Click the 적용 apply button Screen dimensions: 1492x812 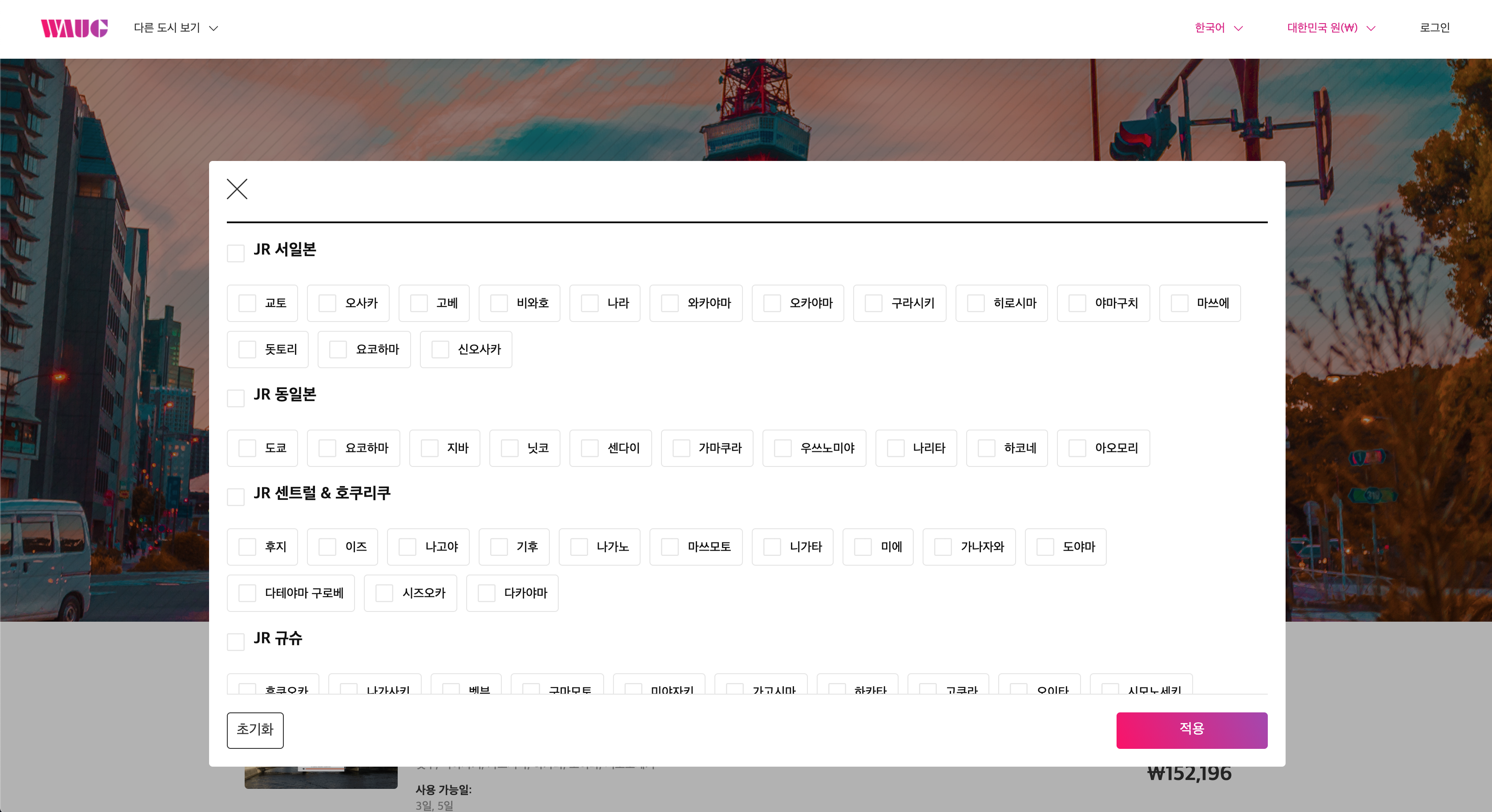(x=1191, y=730)
